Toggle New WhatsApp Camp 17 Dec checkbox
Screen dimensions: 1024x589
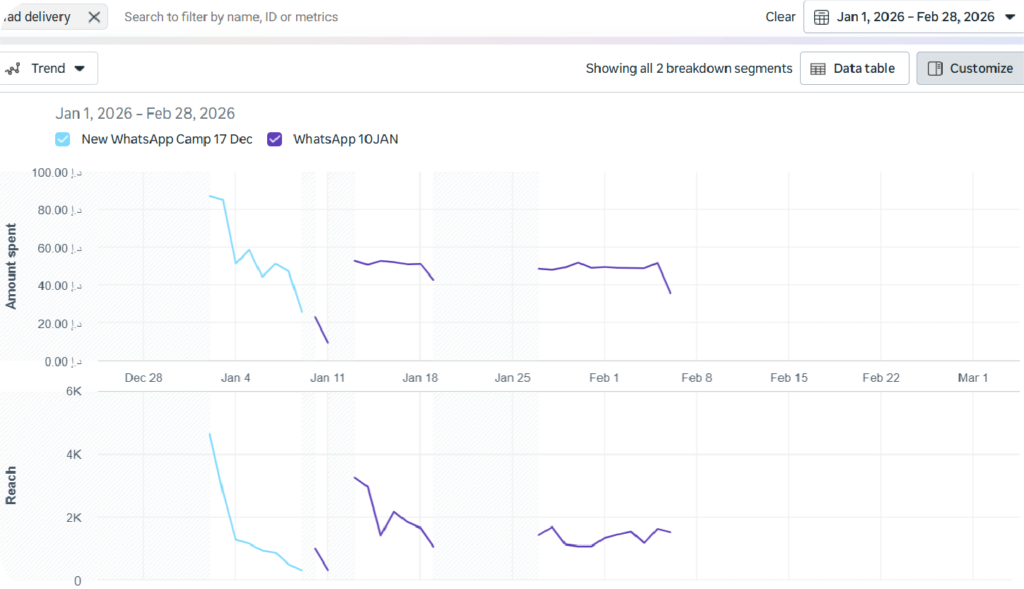(63, 140)
